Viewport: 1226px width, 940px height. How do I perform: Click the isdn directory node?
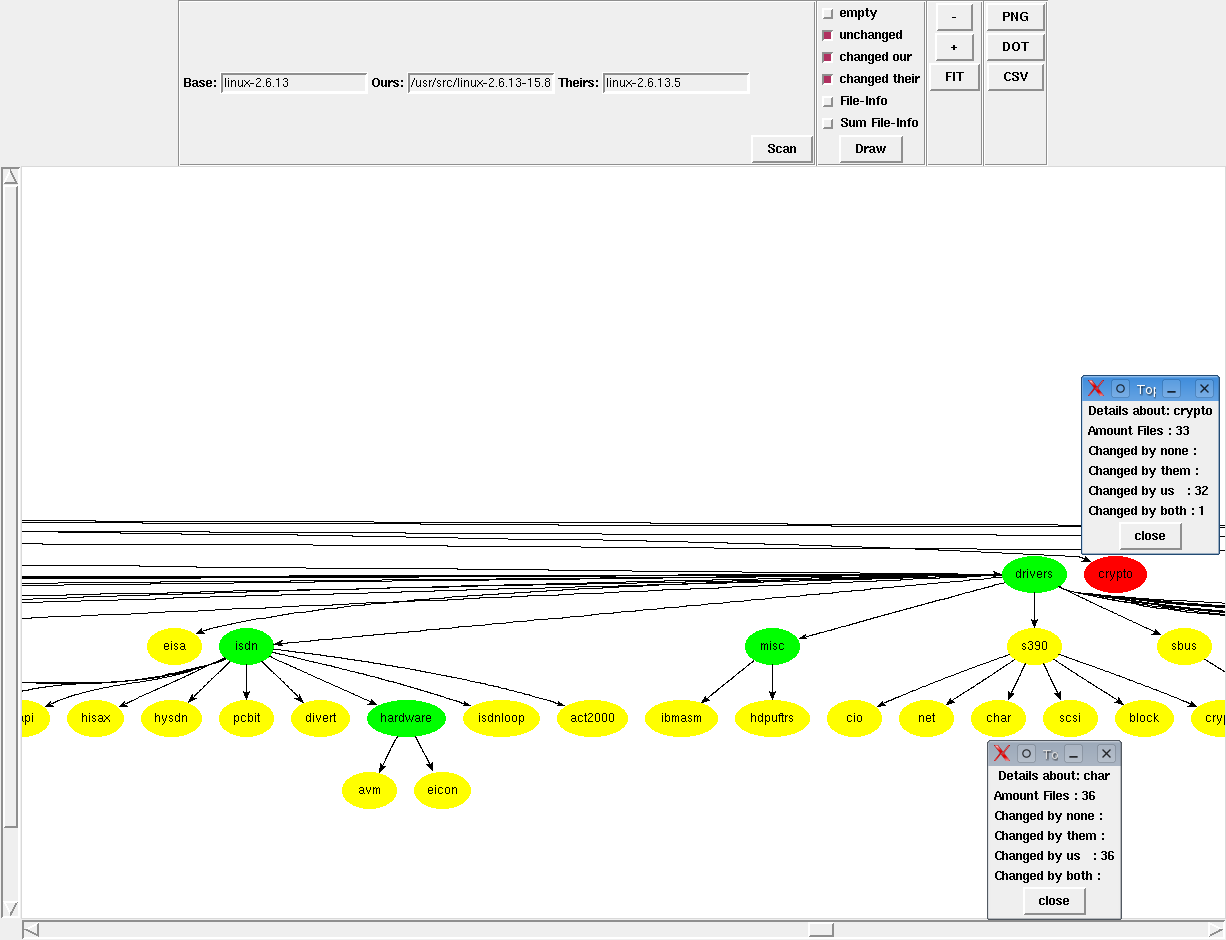pos(246,647)
